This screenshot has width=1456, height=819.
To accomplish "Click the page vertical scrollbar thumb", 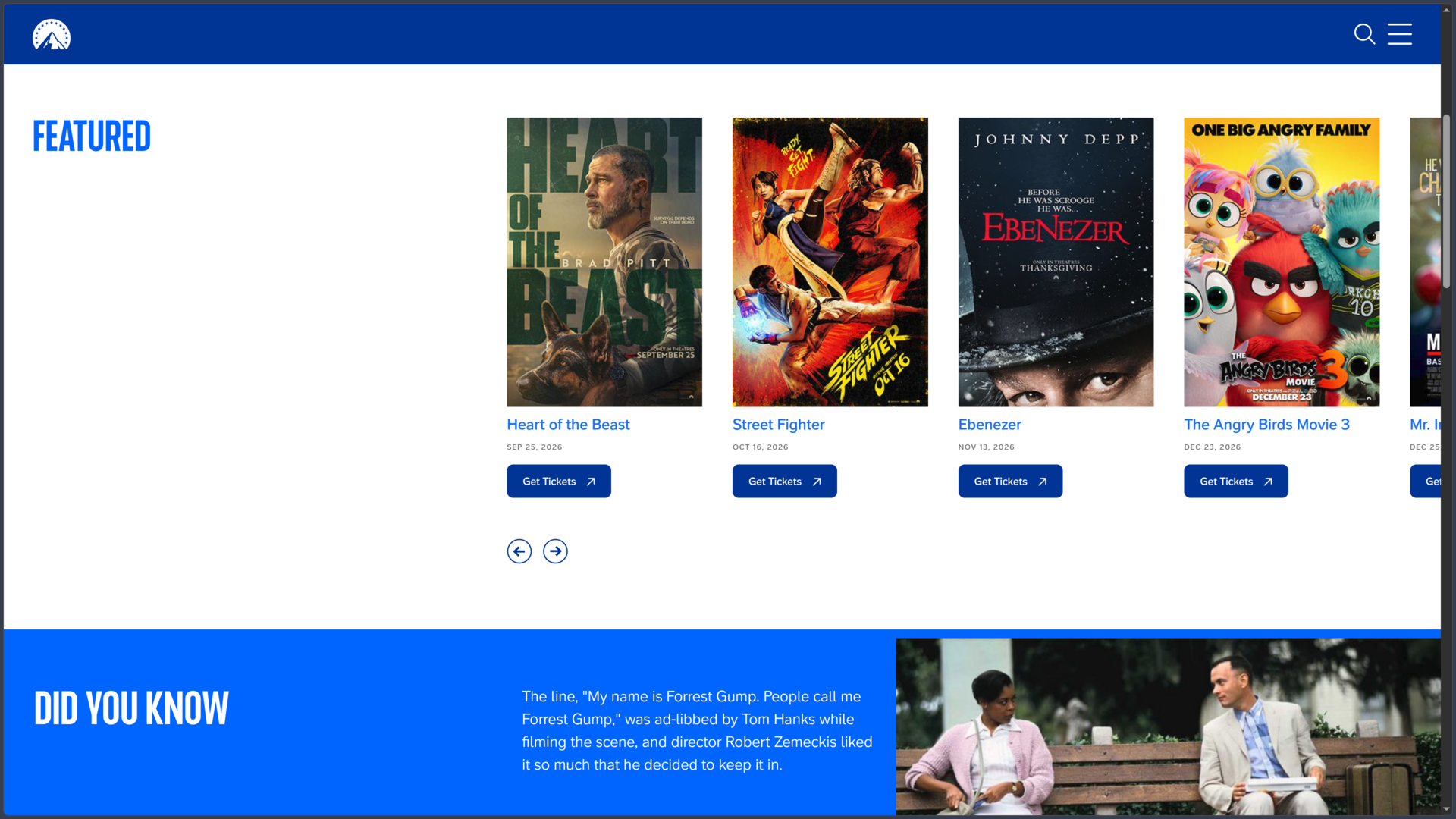I will pyautogui.click(x=1447, y=201).
